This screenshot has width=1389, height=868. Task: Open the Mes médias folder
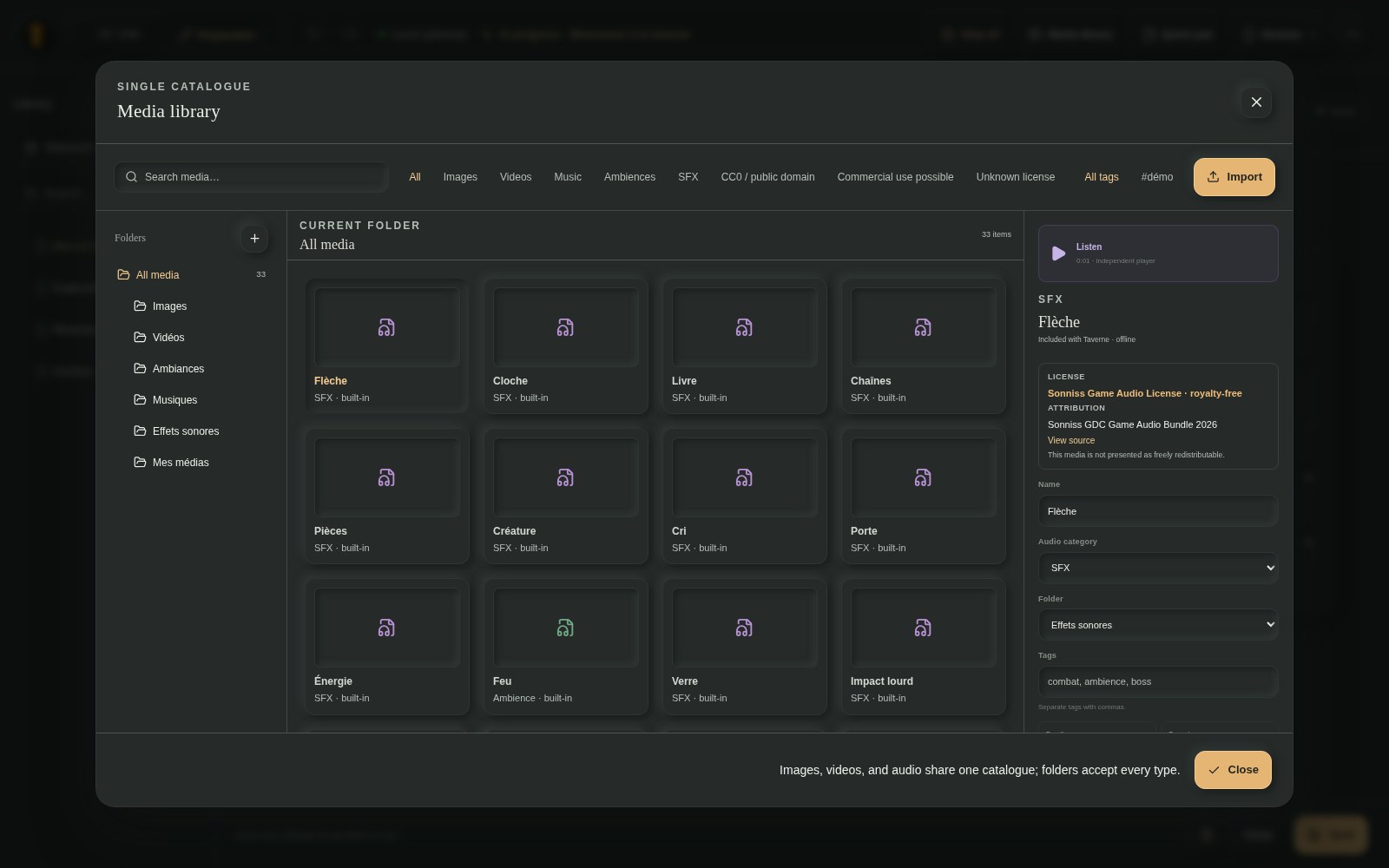coord(200,463)
